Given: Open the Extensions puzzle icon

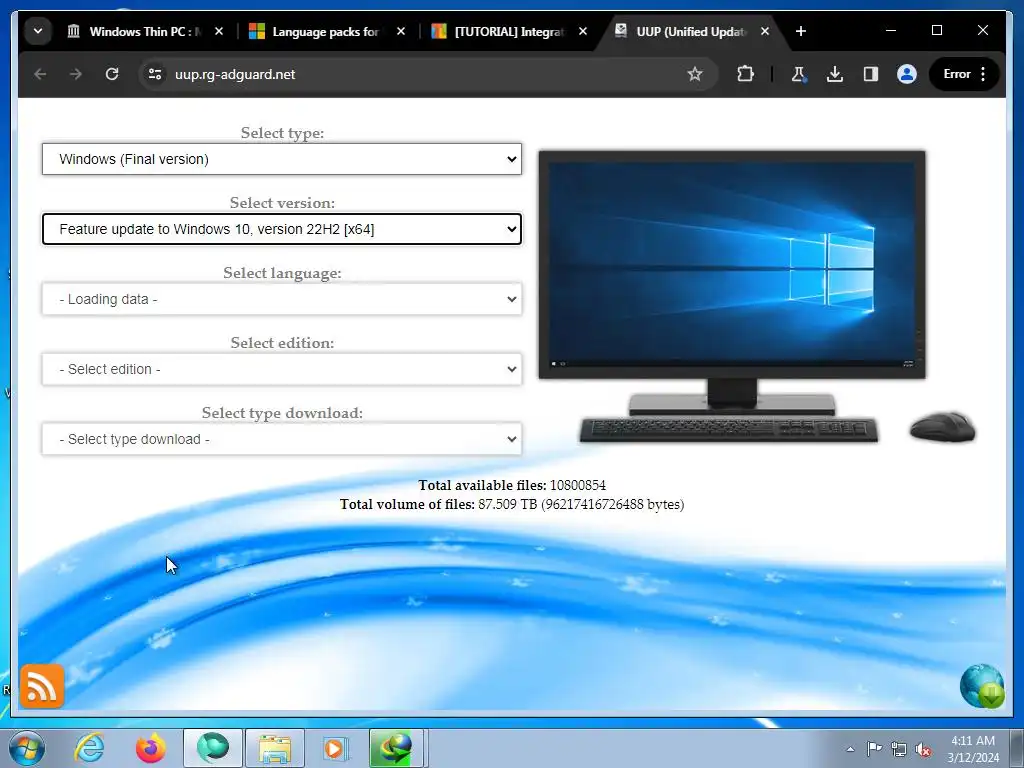Looking at the screenshot, I should pos(745,74).
